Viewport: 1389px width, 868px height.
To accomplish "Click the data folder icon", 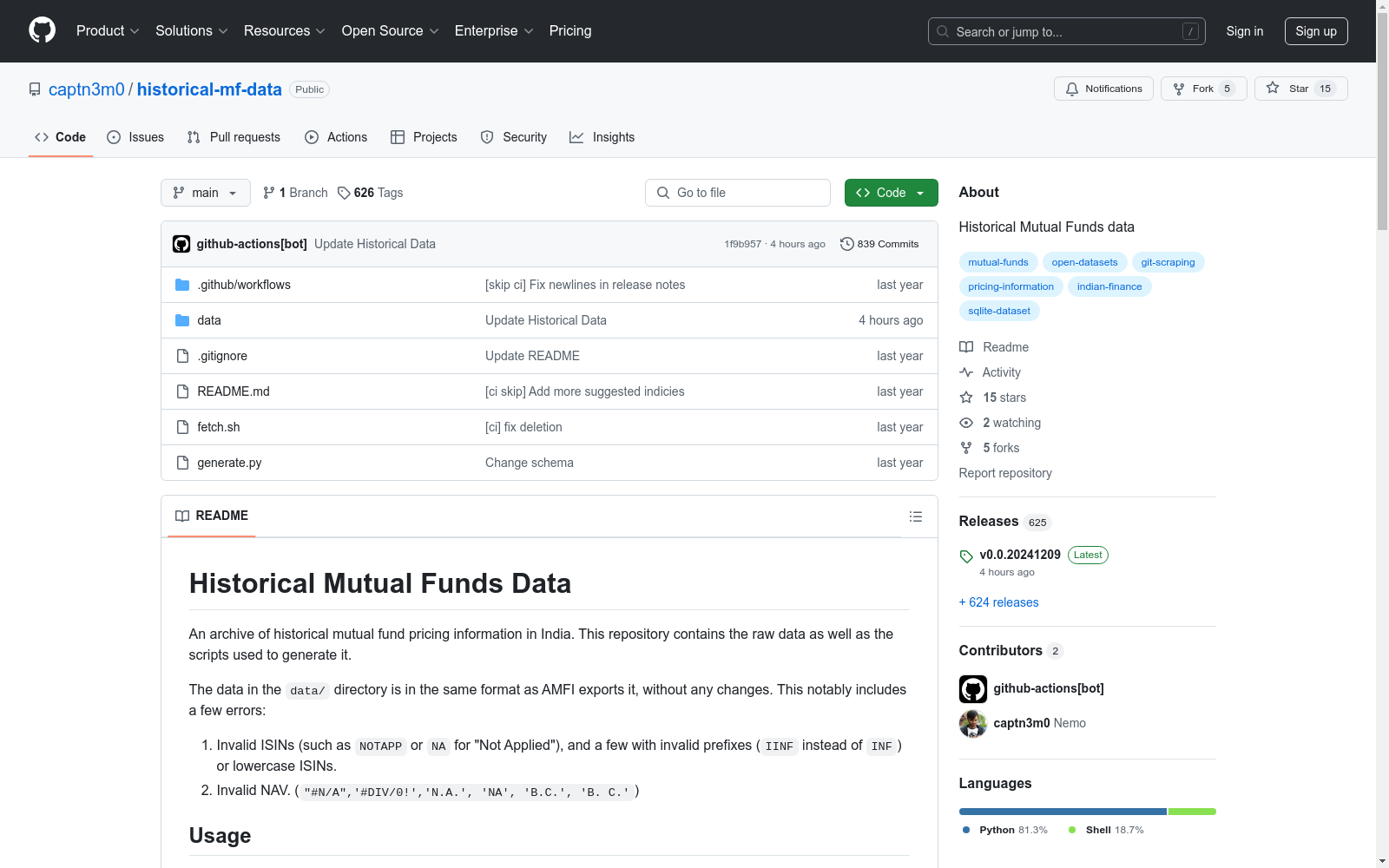I will tap(182, 320).
